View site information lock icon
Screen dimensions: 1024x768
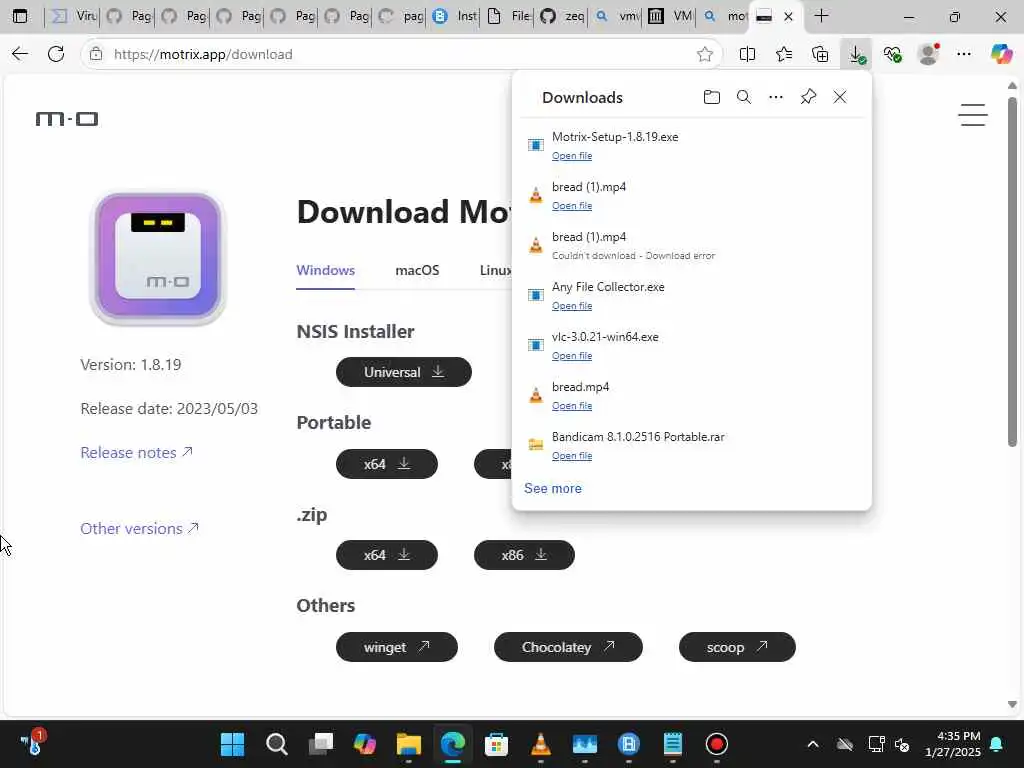[96, 54]
